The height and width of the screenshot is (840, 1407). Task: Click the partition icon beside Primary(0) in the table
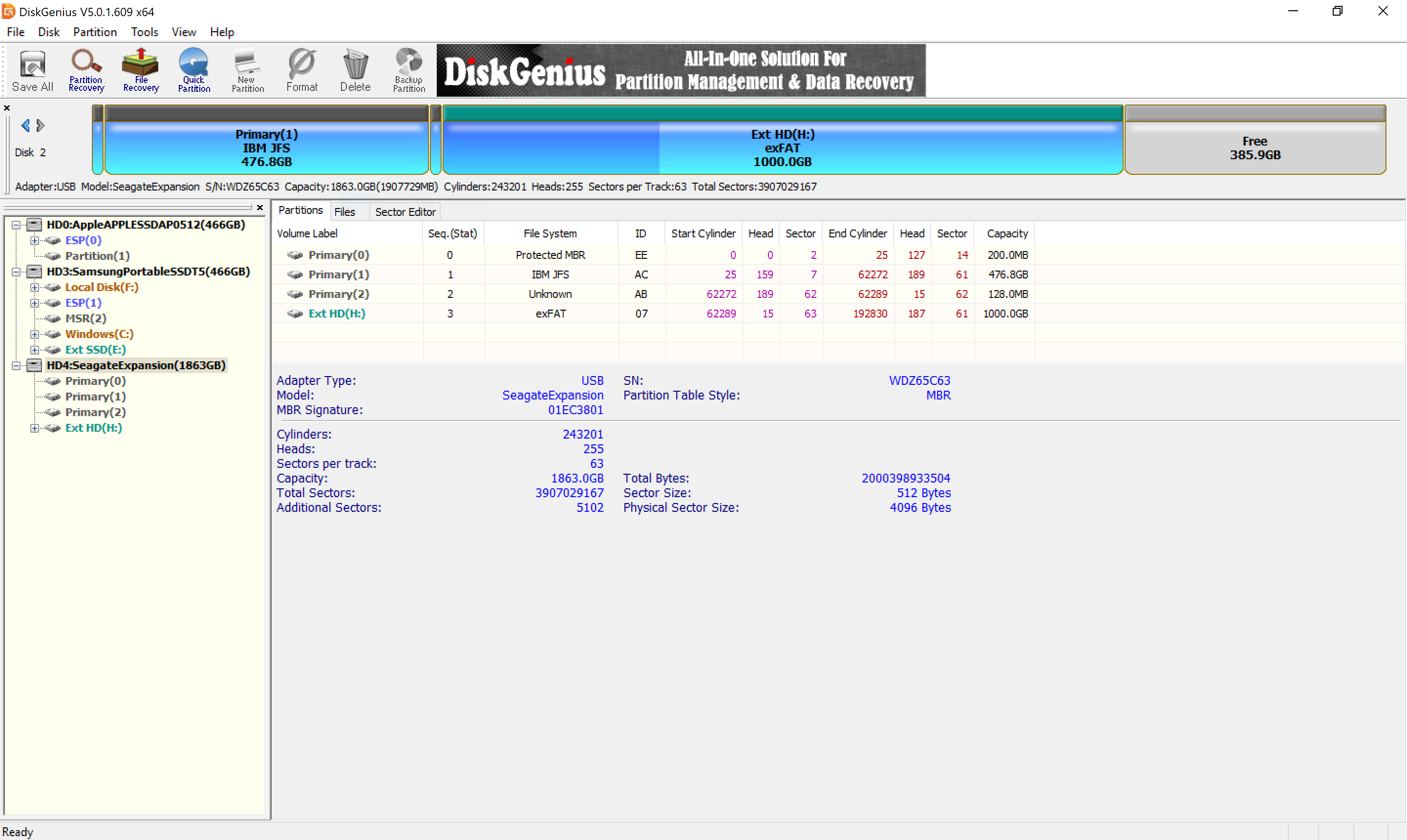coord(295,255)
